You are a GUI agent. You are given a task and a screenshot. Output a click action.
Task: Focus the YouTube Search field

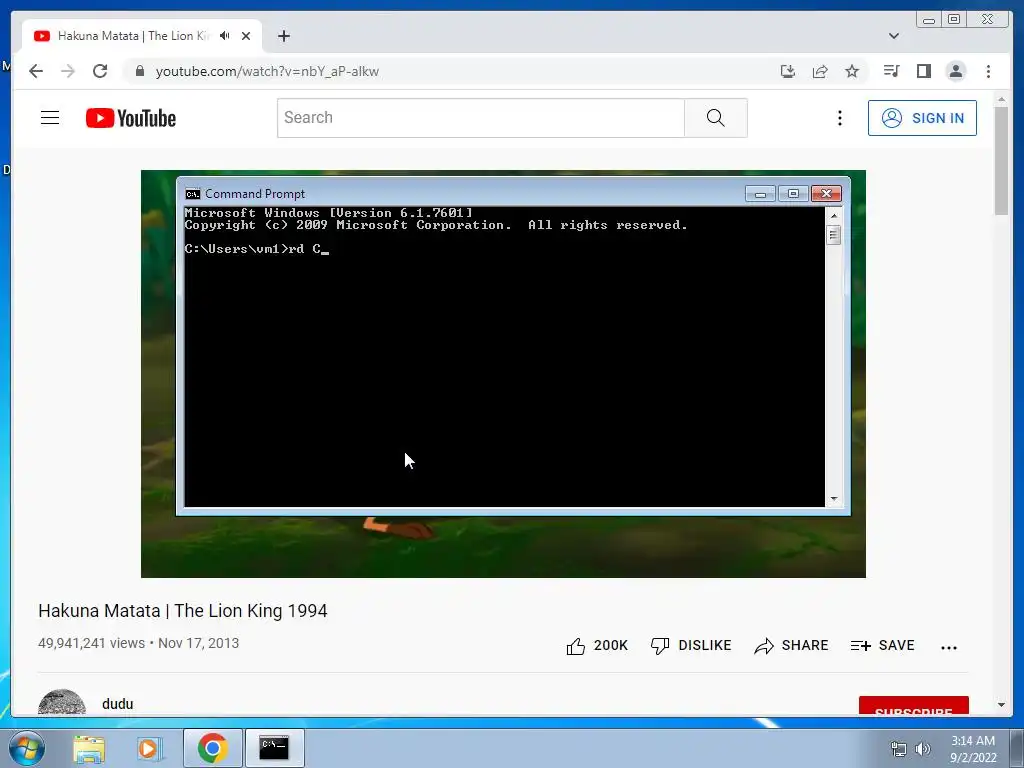pyautogui.click(x=481, y=118)
